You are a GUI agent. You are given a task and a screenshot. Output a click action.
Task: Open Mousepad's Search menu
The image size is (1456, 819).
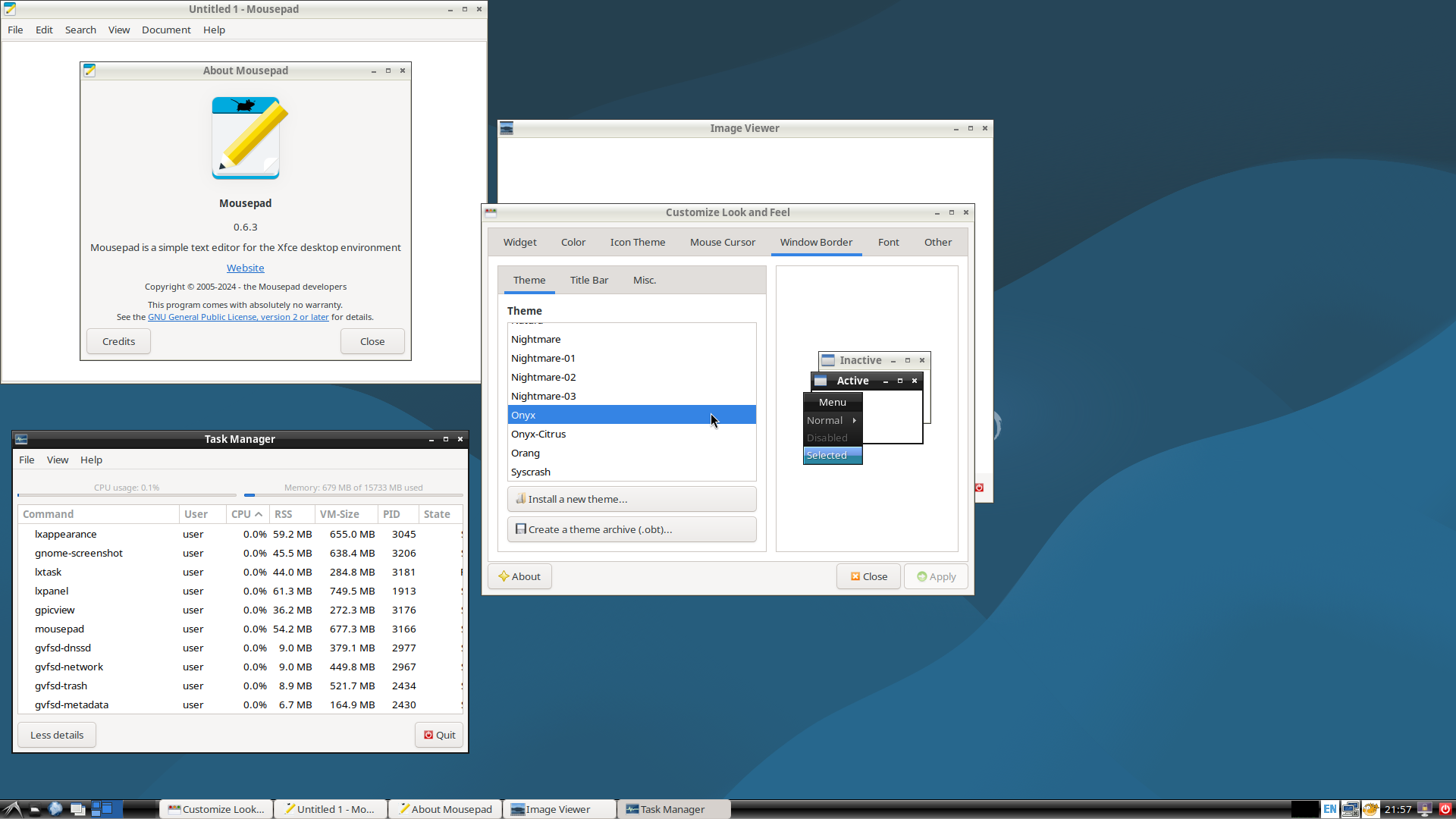pyautogui.click(x=80, y=30)
